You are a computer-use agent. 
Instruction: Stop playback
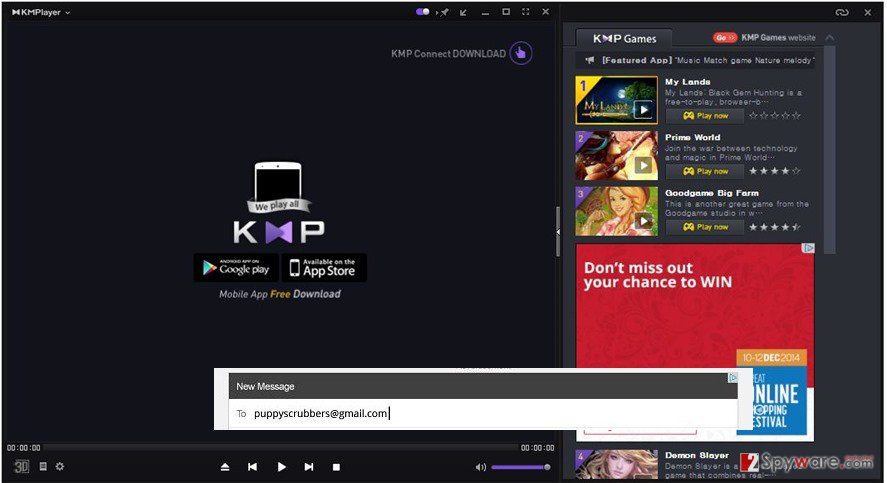(x=336, y=467)
